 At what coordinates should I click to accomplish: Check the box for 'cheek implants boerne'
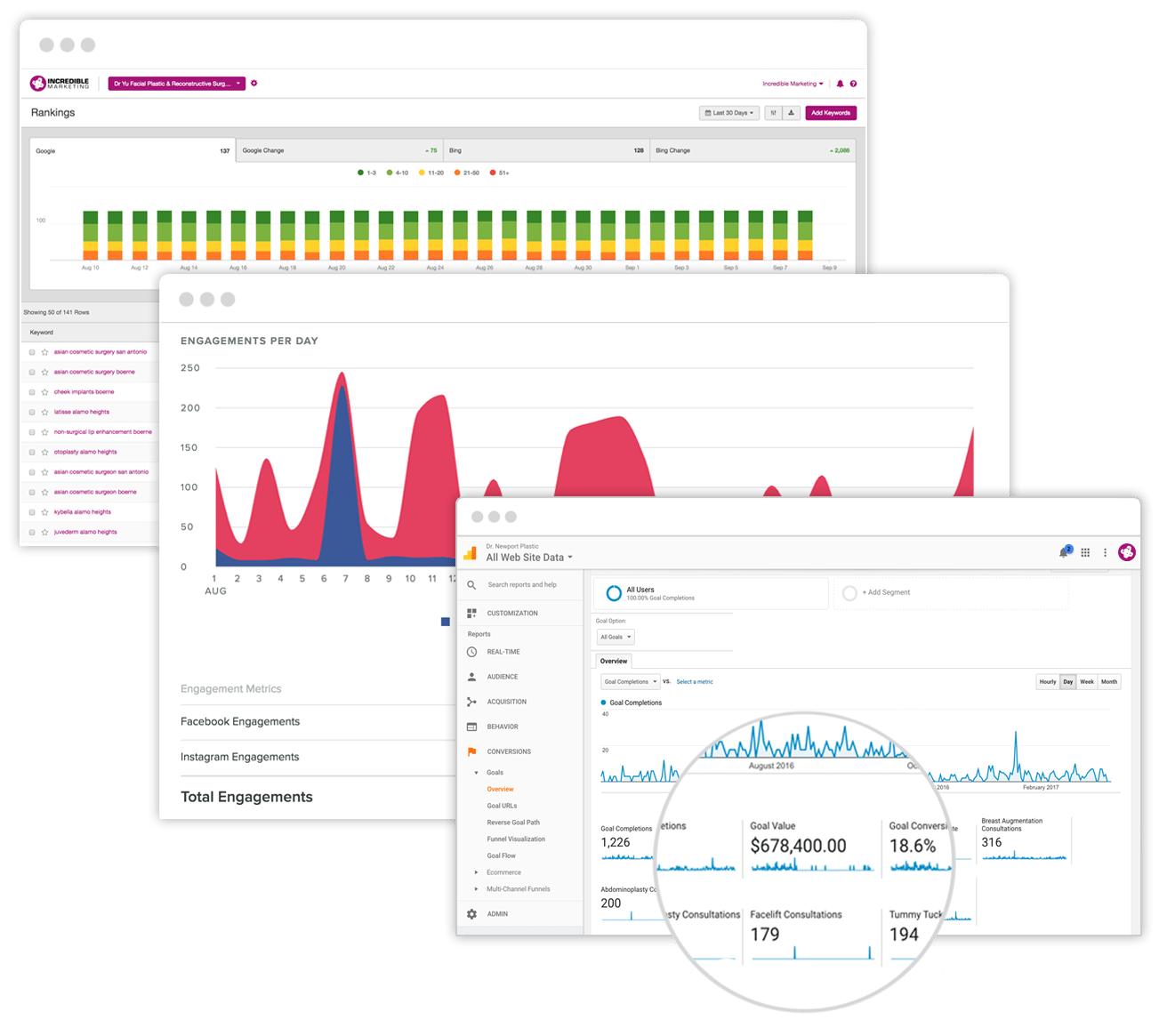coord(32,392)
